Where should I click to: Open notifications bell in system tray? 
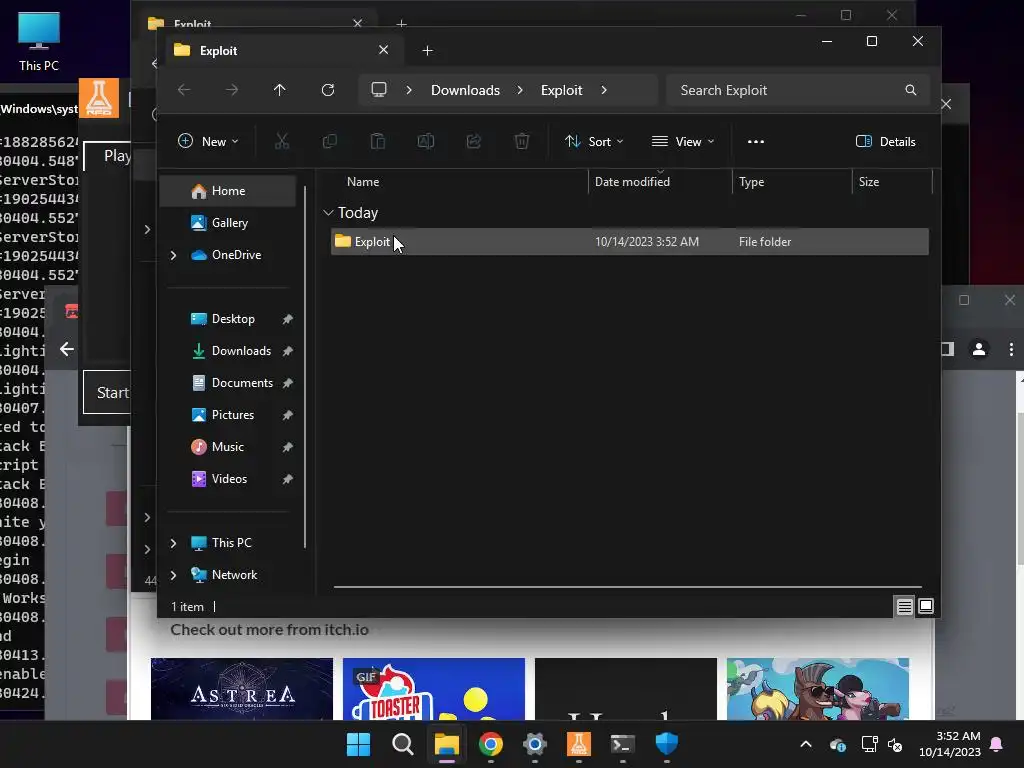997,744
